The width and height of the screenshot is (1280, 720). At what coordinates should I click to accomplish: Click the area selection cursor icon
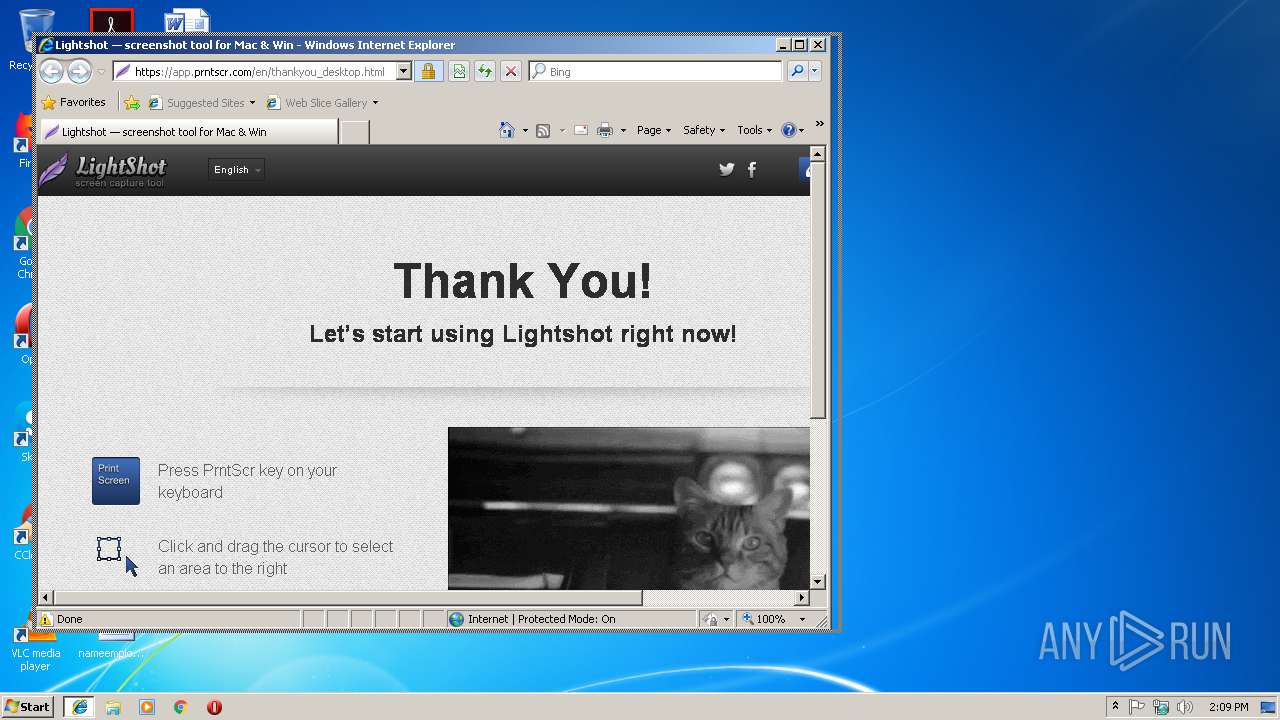pyautogui.click(x=117, y=556)
